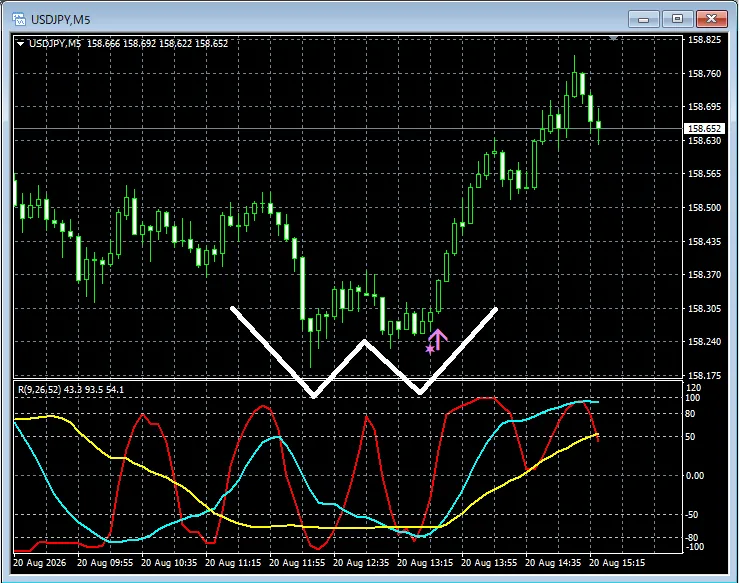Open the triangle dropdown beside USDJPY,M5 label
Viewport: 740px width, 583px height.
tap(20, 44)
